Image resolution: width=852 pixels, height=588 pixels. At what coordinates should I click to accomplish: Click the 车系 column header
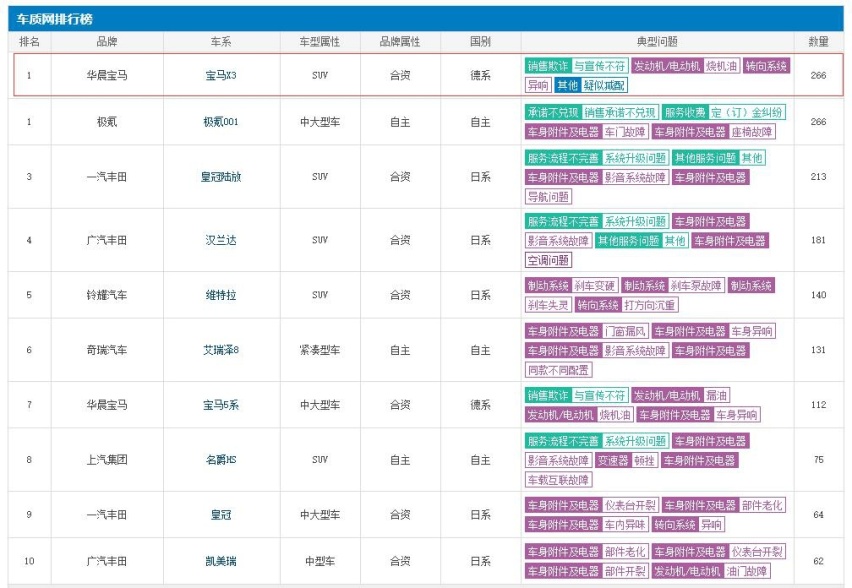[x=221, y=42]
